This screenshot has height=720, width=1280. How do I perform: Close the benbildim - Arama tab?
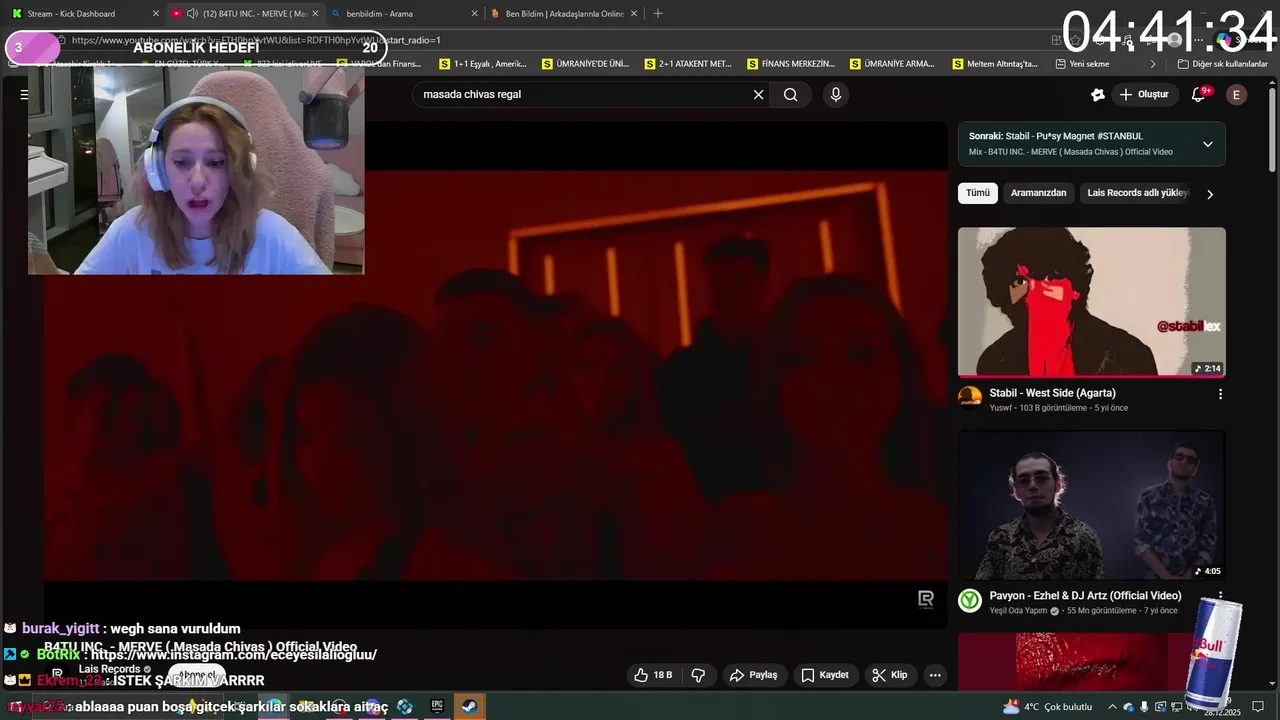[x=474, y=14]
